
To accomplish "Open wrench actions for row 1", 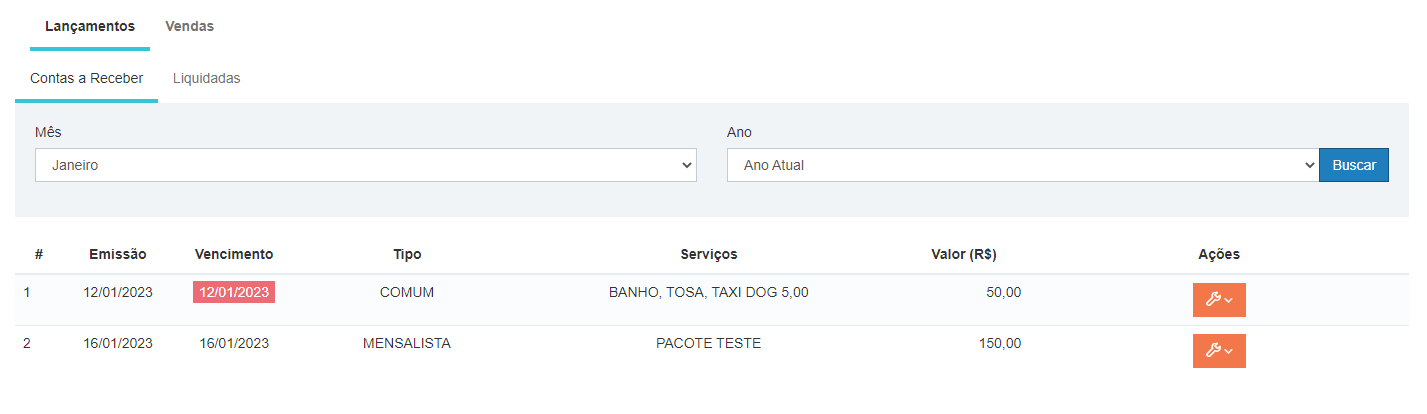I will pyautogui.click(x=1218, y=300).
